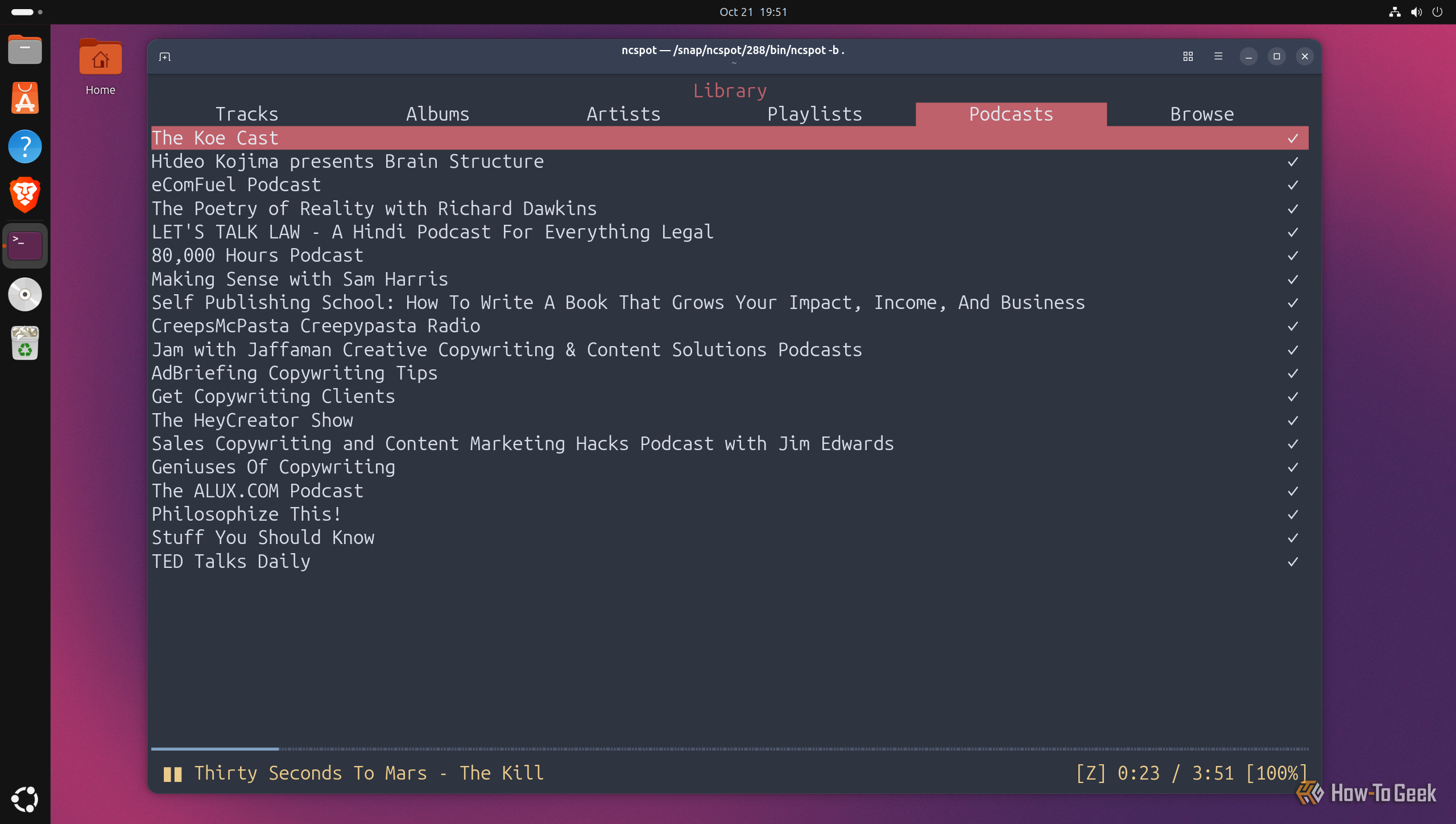Select CreepsMcPasta Creepypasta Radio
Image resolution: width=1456 pixels, height=824 pixels.
pos(730,326)
